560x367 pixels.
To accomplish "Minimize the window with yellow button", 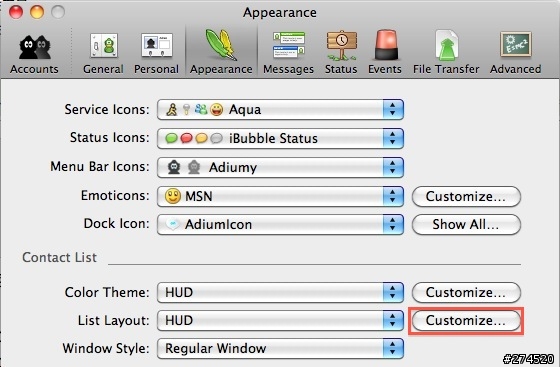I will click(37, 12).
